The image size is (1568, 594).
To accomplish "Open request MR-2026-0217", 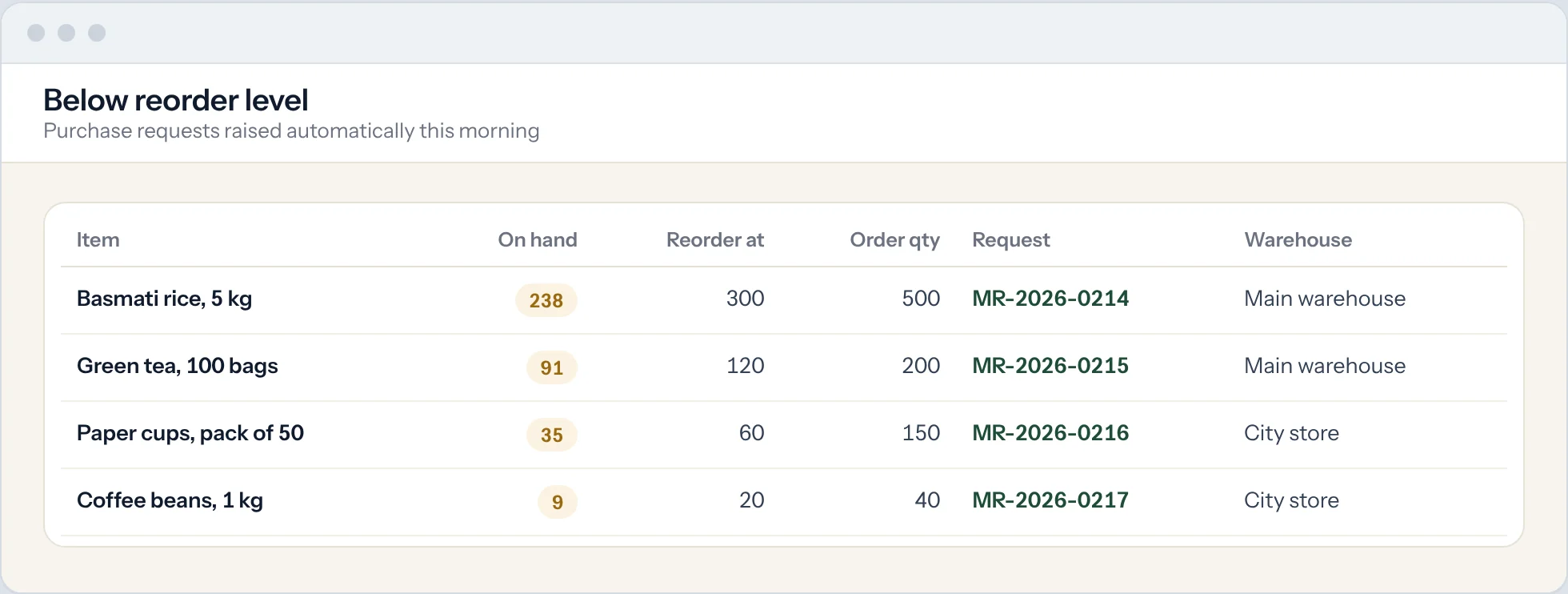I will coord(1050,500).
